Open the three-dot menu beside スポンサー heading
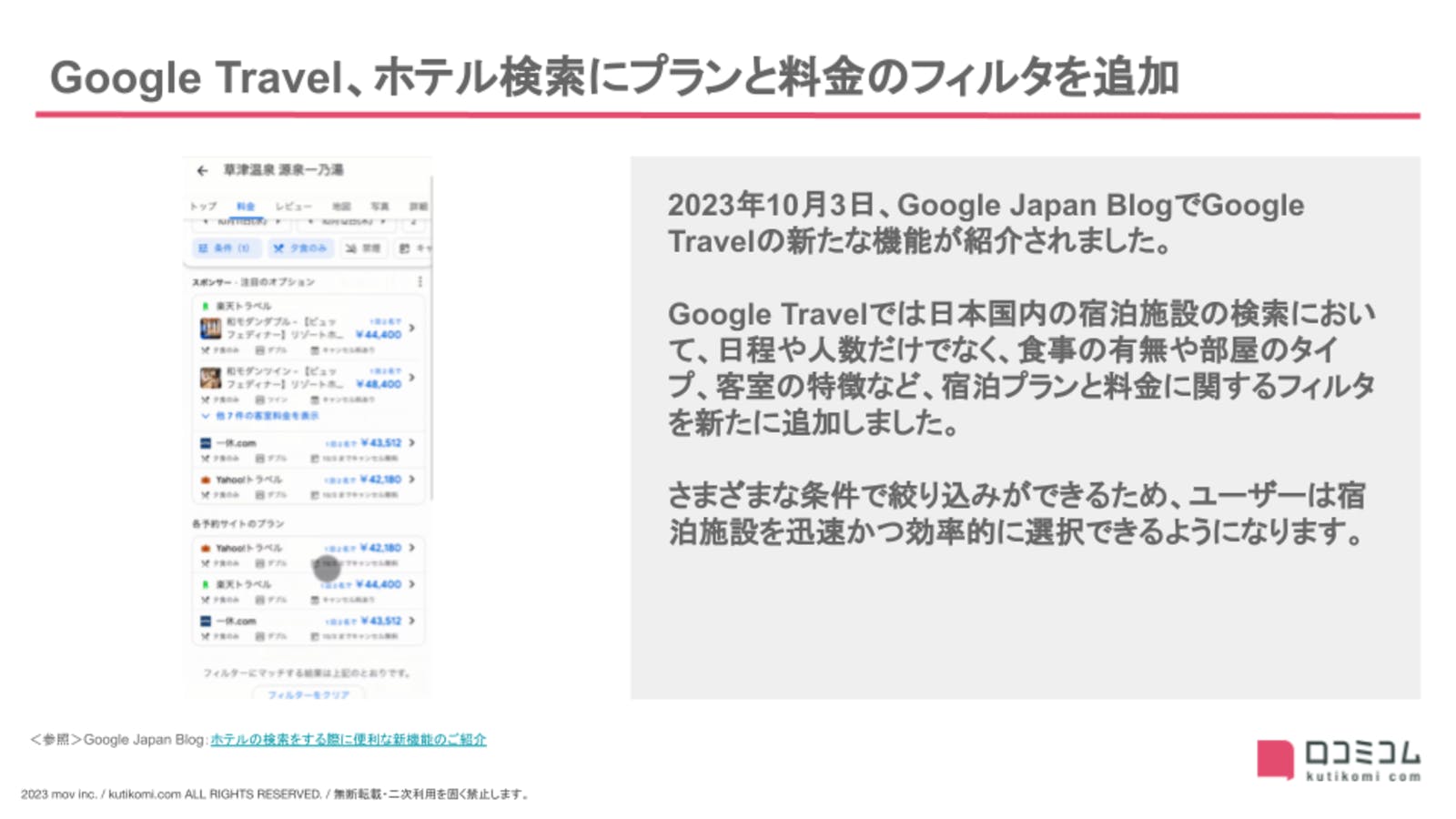Screen dimensions: 1456x819 click(420, 282)
